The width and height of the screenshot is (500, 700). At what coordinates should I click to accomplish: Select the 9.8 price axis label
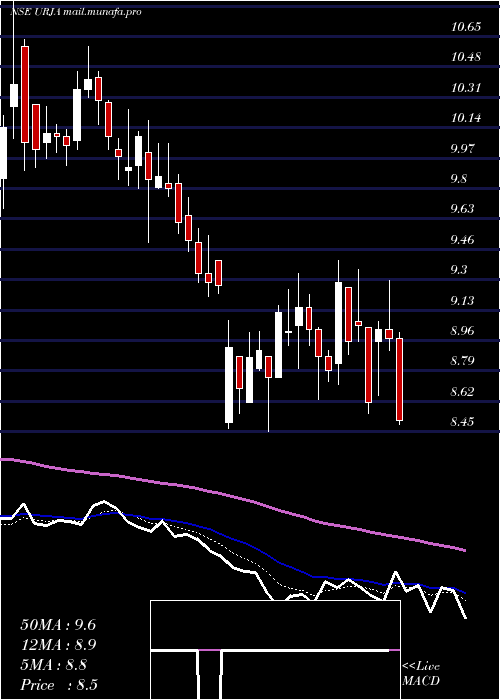pyautogui.click(x=459, y=179)
